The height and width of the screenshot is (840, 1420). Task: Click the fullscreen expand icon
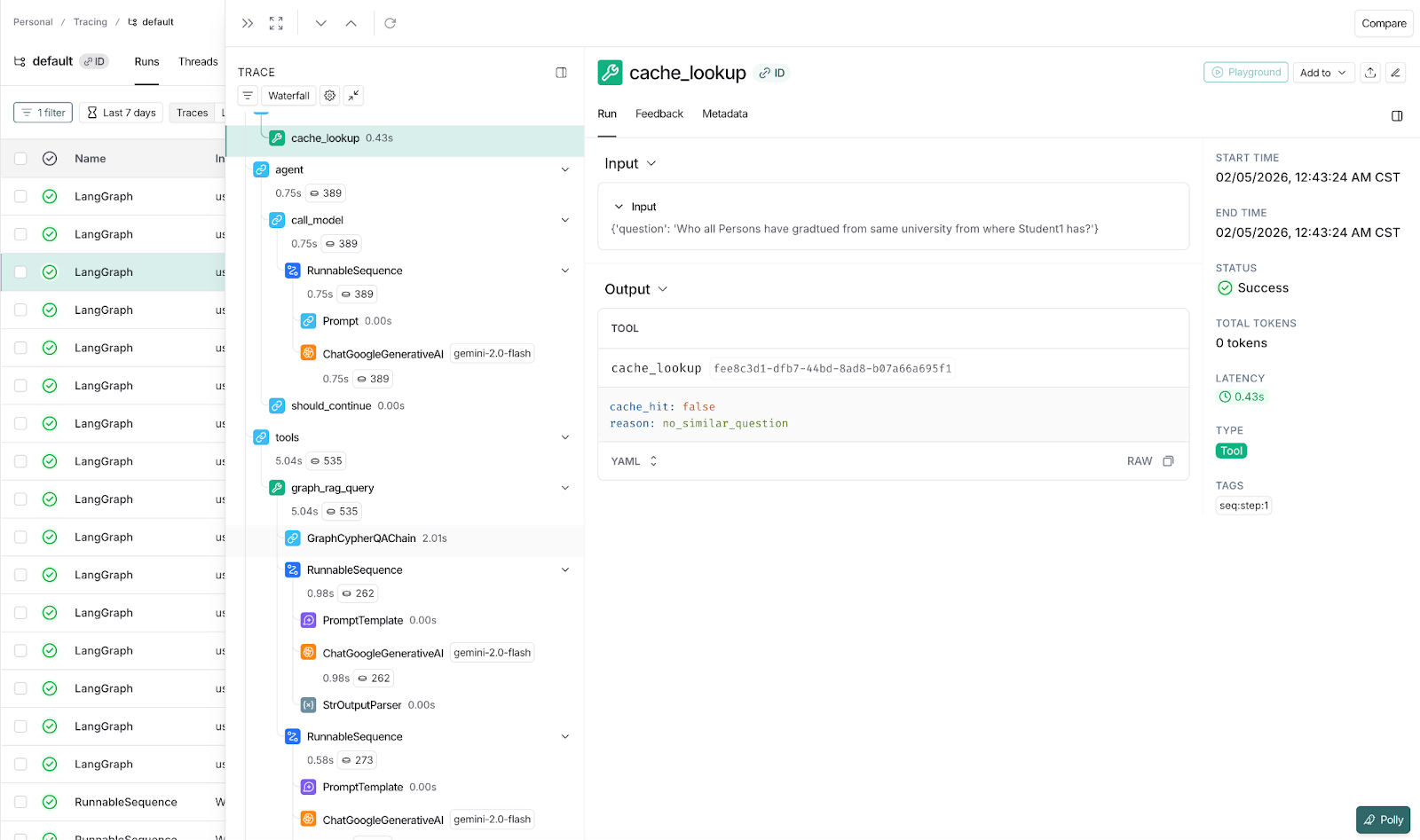pos(276,23)
